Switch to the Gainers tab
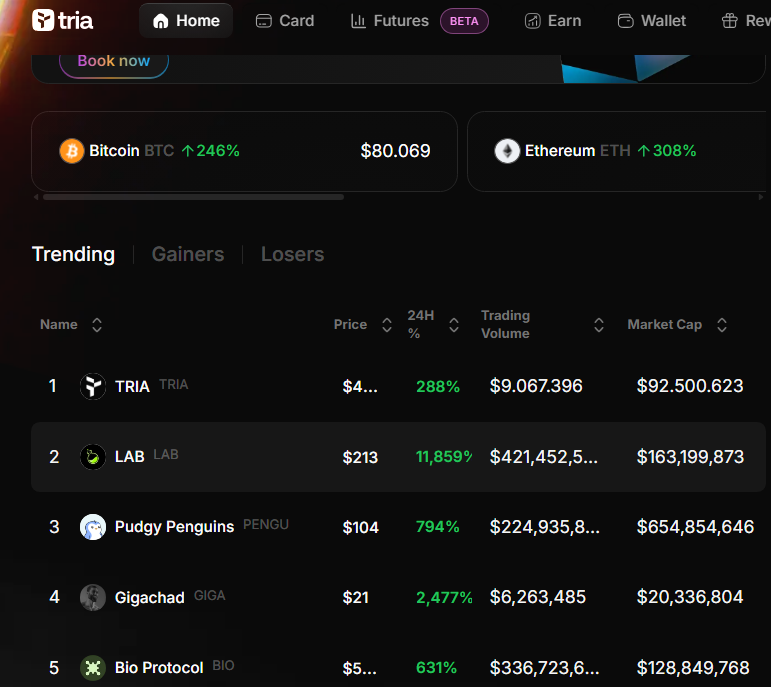Viewport: 771px width, 687px height. pyautogui.click(x=188, y=254)
